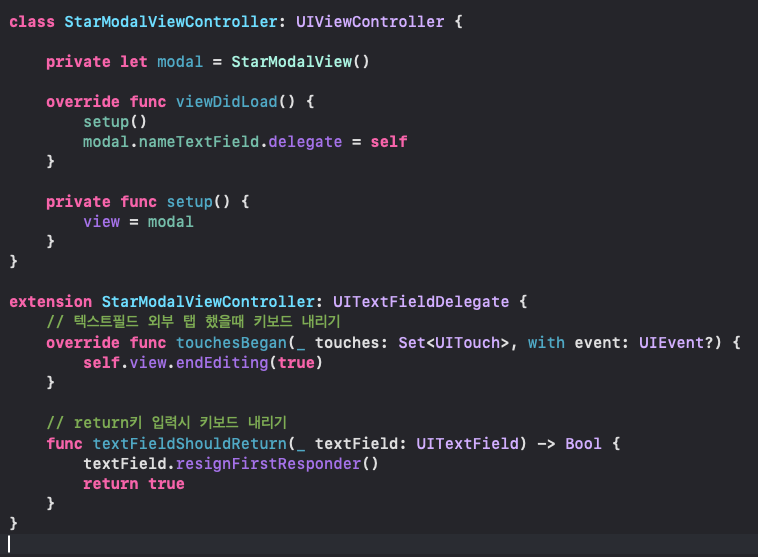
Task: Place cursor on the empty last line
Action: pyautogui.click(x=379, y=544)
